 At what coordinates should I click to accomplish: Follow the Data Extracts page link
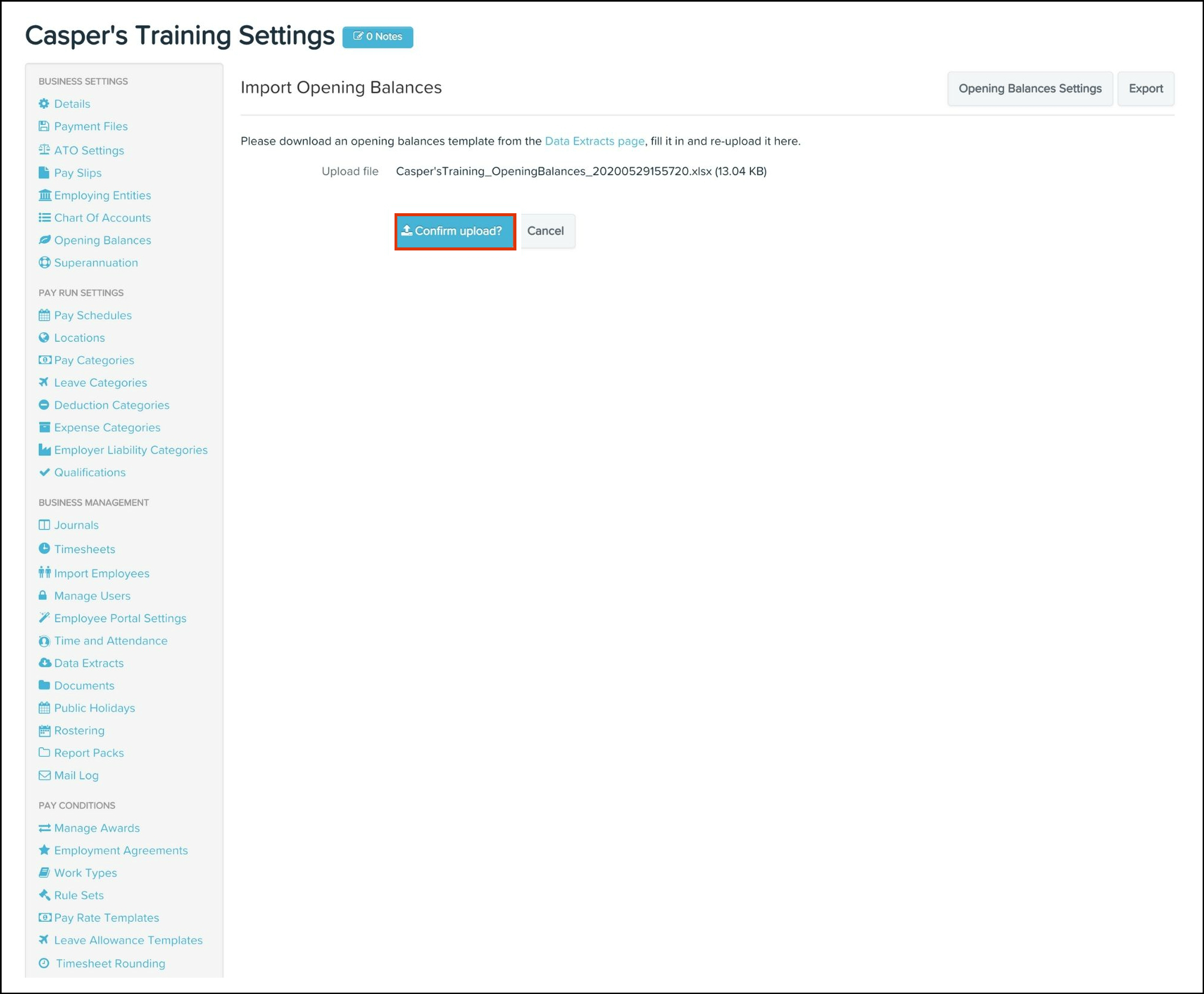pyautogui.click(x=594, y=141)
